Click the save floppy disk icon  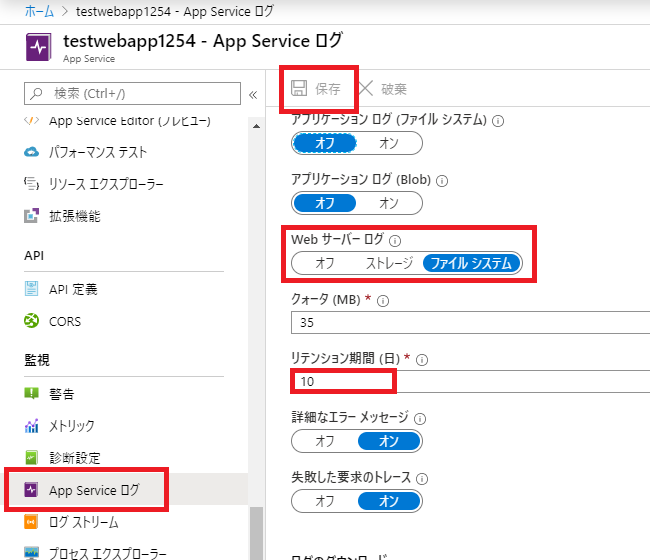tap(299, 88)
